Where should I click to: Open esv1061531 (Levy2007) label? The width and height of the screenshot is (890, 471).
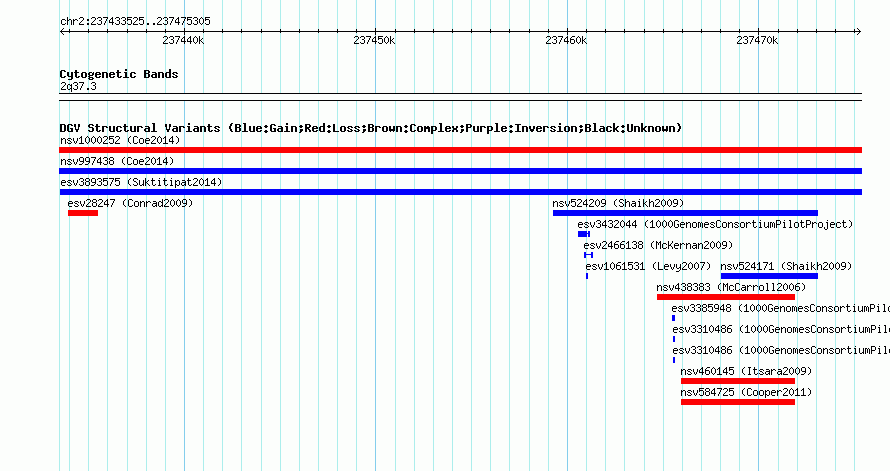click(648, 266)
